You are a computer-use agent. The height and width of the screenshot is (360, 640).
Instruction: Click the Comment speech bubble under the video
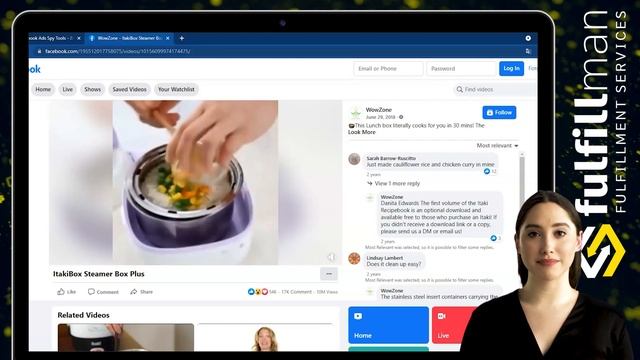[91, 292]
